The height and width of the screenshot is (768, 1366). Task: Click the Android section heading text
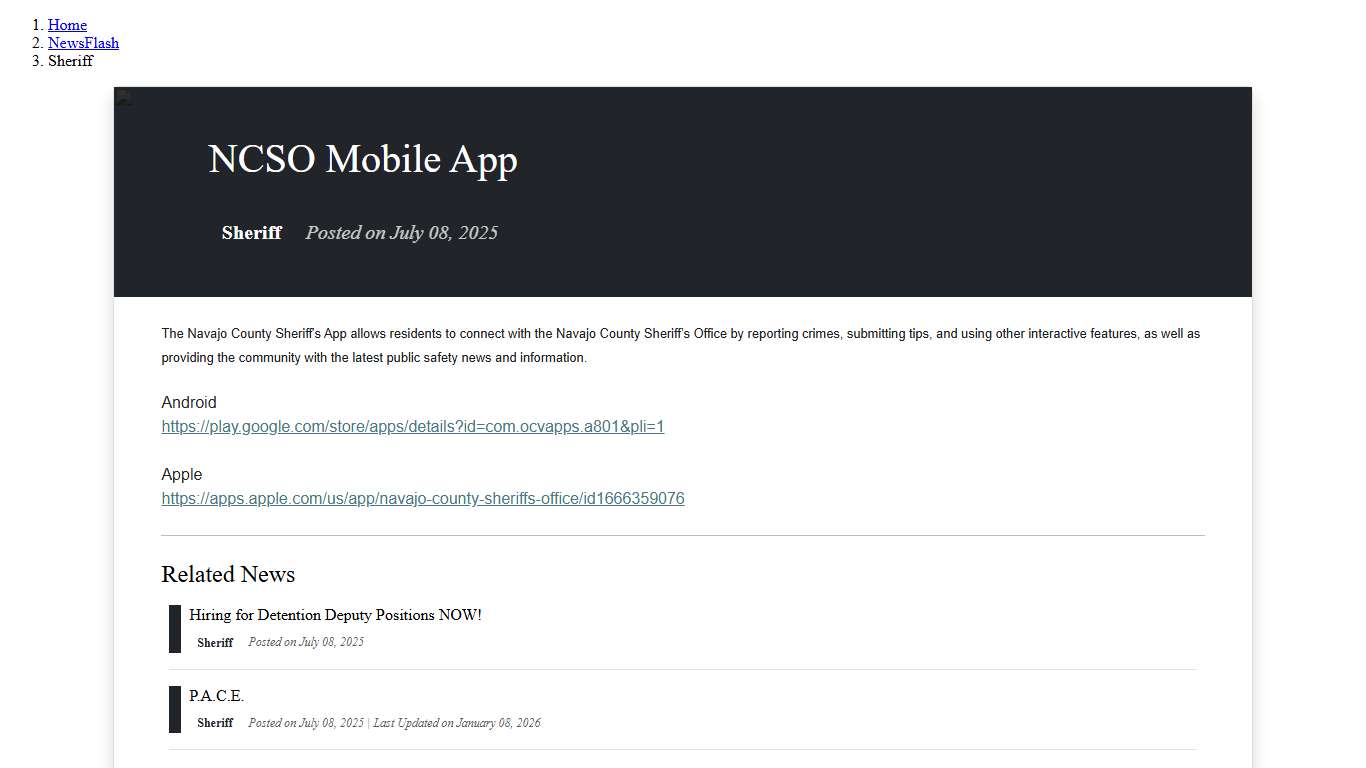189,402
